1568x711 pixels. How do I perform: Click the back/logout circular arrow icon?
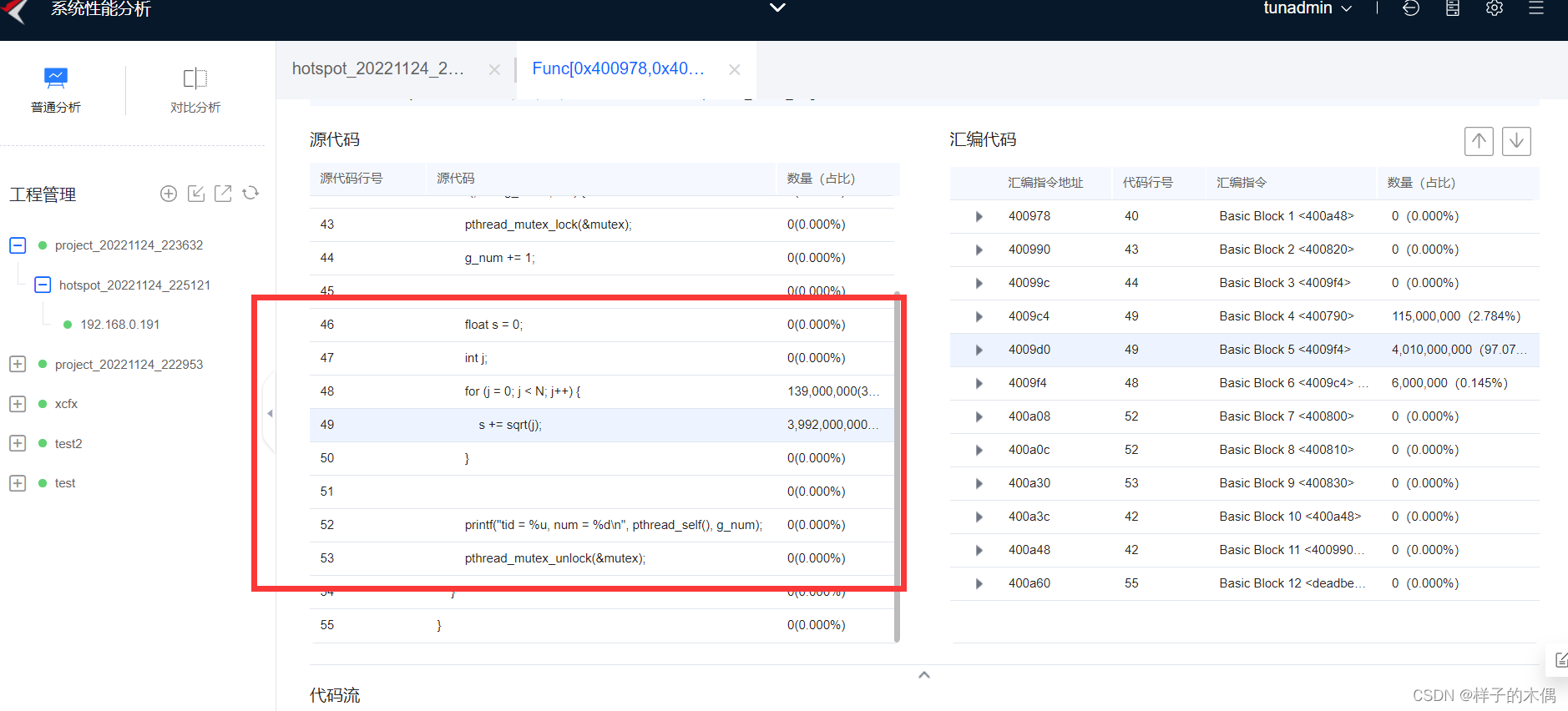tap(1411, 8)
